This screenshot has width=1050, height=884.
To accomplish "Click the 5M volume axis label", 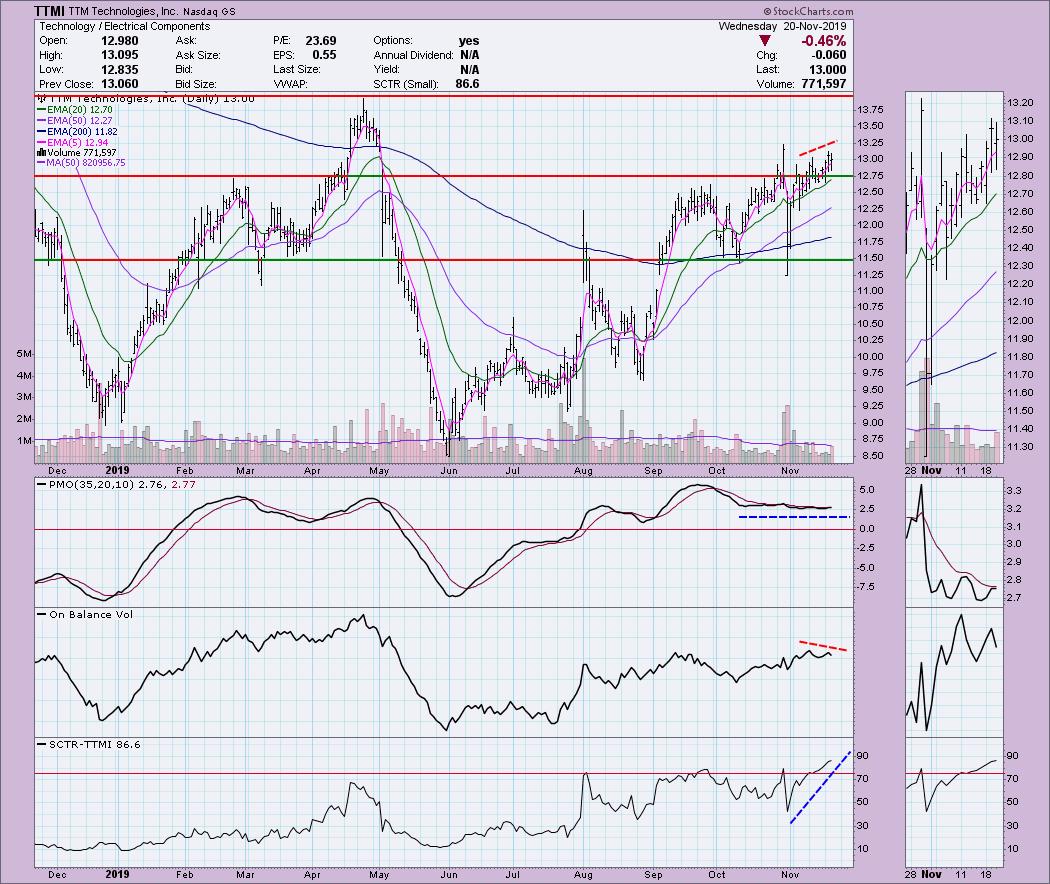I will (24, 354).
